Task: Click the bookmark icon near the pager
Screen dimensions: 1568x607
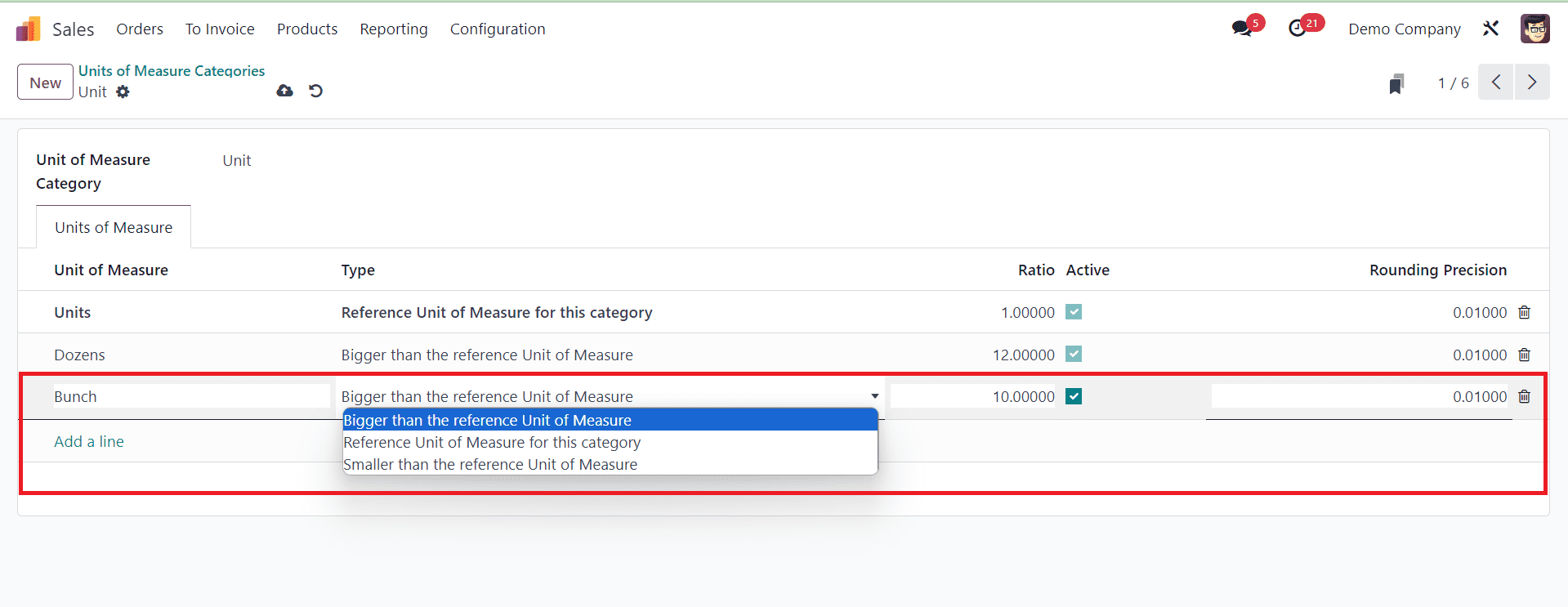Action: pos(1397,83)
